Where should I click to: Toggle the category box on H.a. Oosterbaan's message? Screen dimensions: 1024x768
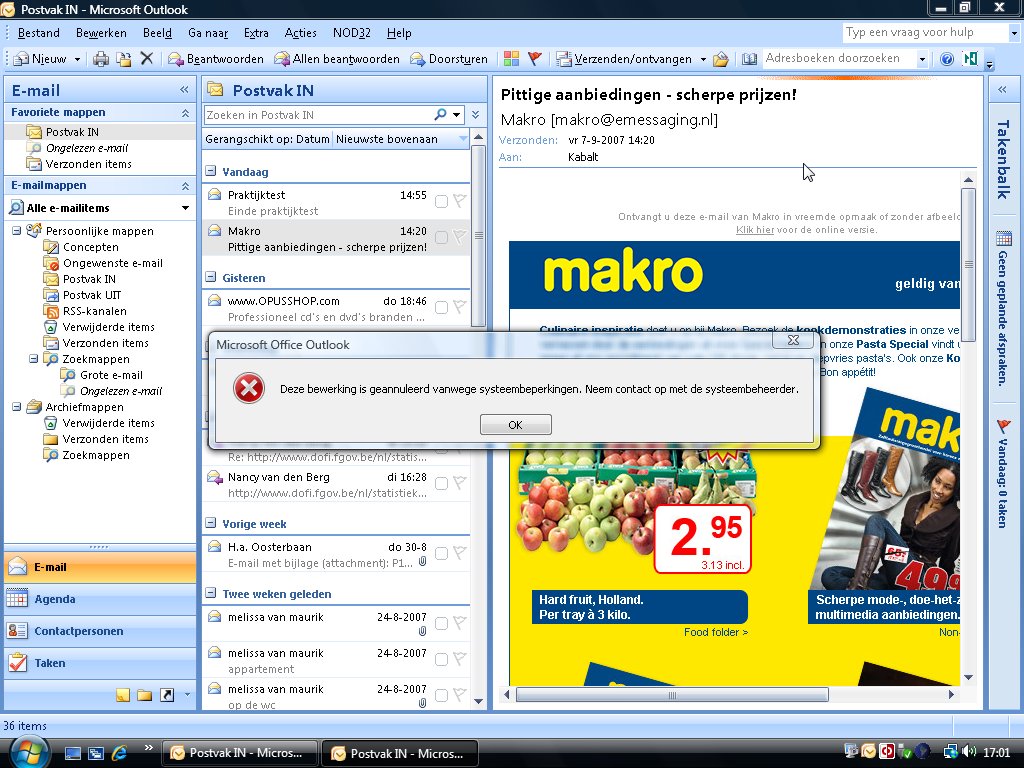[441, 554]
